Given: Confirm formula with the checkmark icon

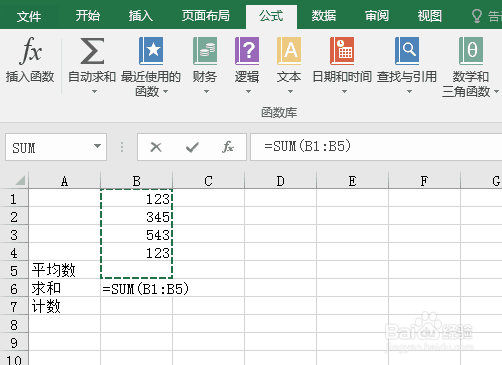Looking at the screenshot, I should click(192, 147).
